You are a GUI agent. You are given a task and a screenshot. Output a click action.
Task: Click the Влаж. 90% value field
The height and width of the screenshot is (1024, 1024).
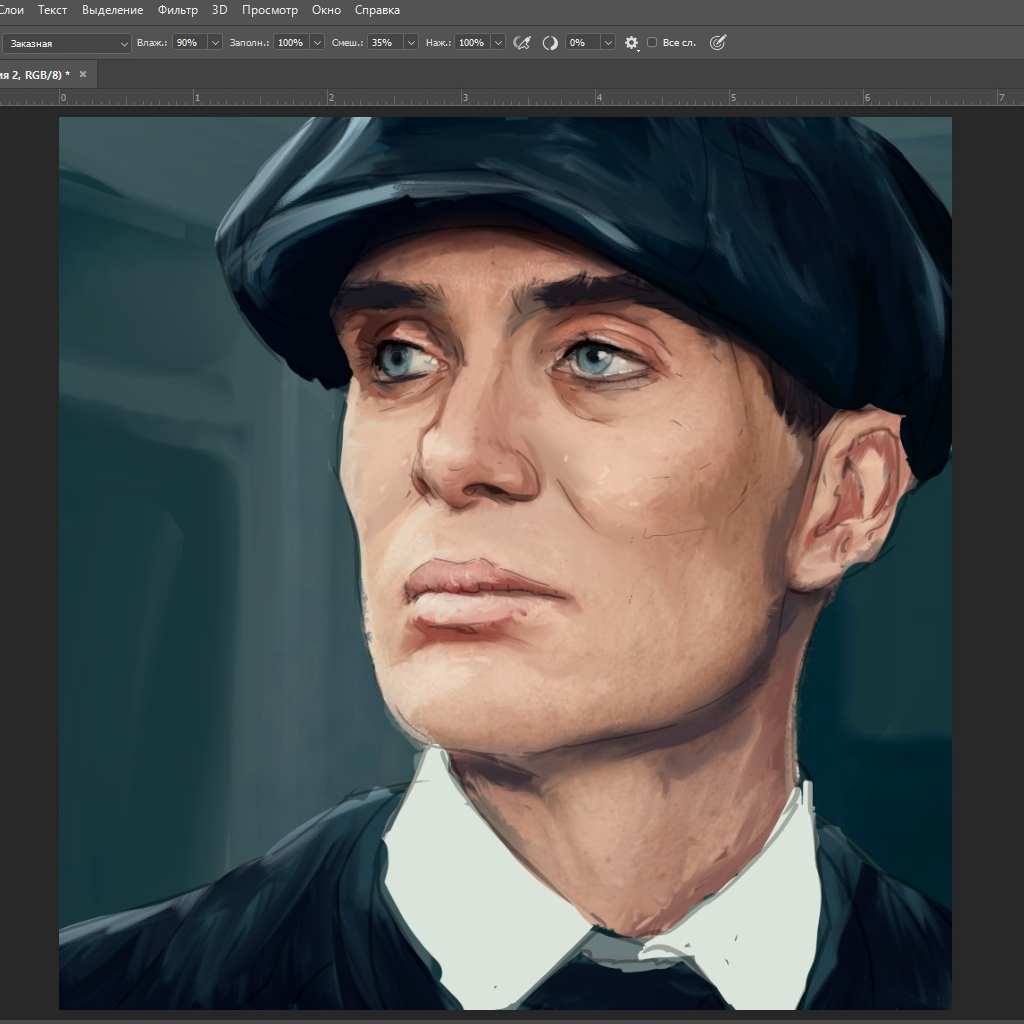[x=189, y=42]
